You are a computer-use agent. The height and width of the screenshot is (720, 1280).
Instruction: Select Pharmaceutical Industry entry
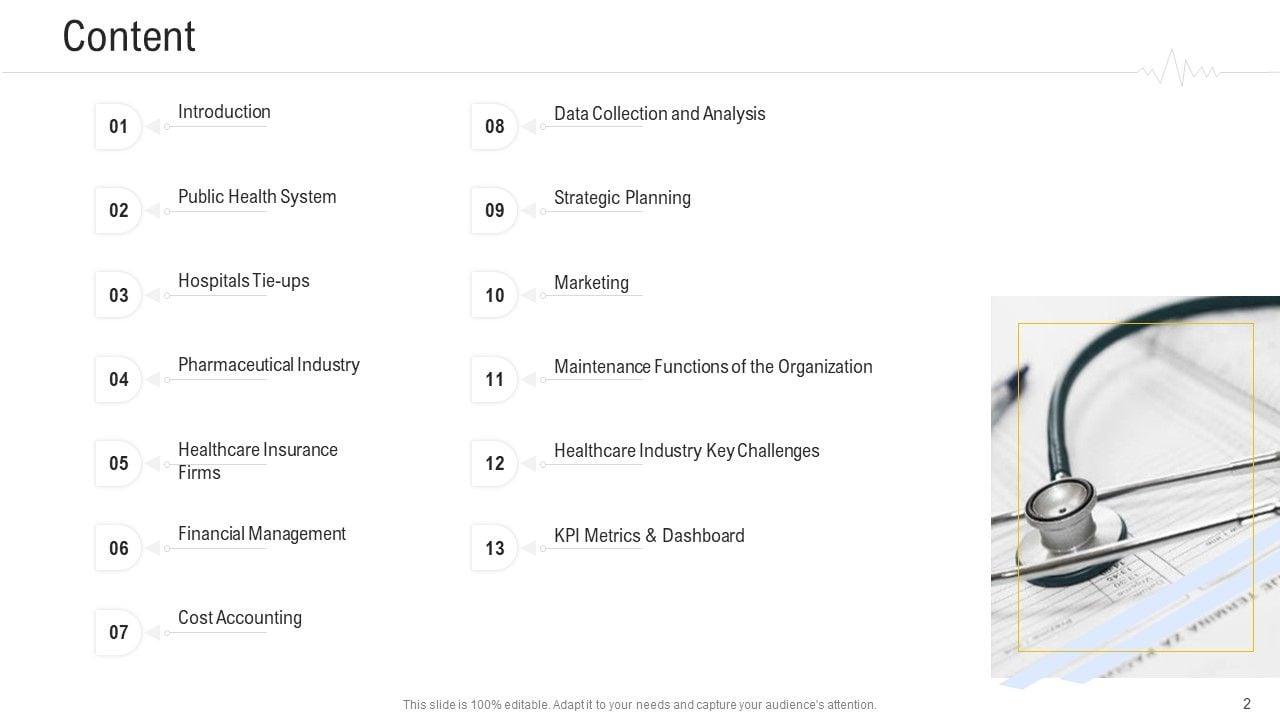(269, 365)
